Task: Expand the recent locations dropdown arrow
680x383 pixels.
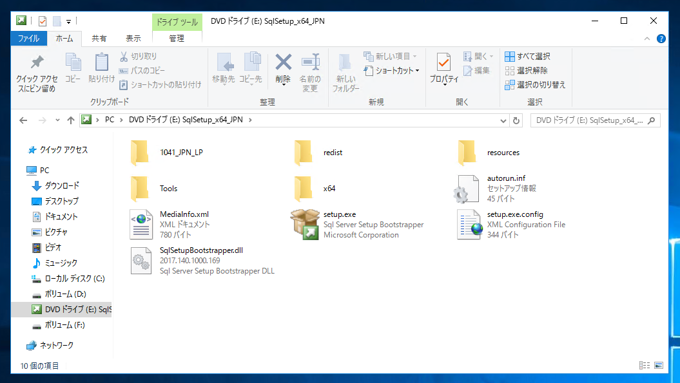Action: [57, 120]
